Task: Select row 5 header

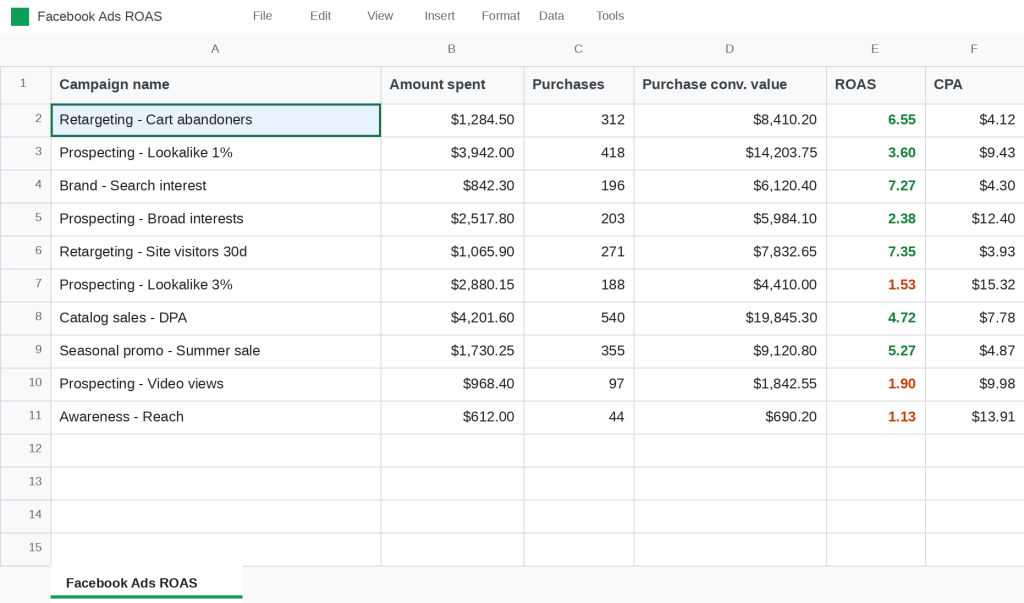Action: (25, 219)
